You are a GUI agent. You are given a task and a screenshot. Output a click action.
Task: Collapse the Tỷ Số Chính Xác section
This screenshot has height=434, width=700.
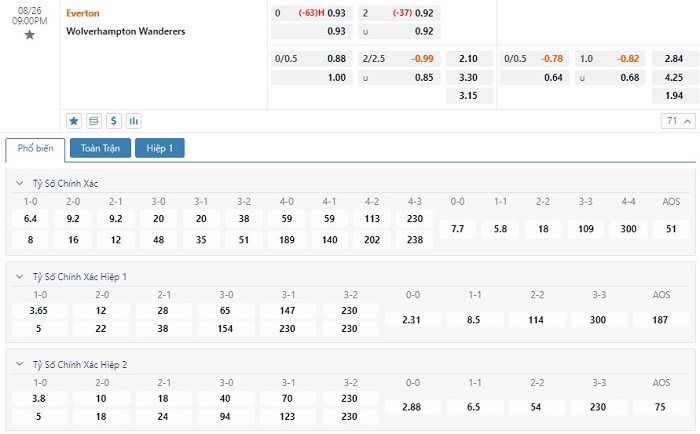coord(21,184)
